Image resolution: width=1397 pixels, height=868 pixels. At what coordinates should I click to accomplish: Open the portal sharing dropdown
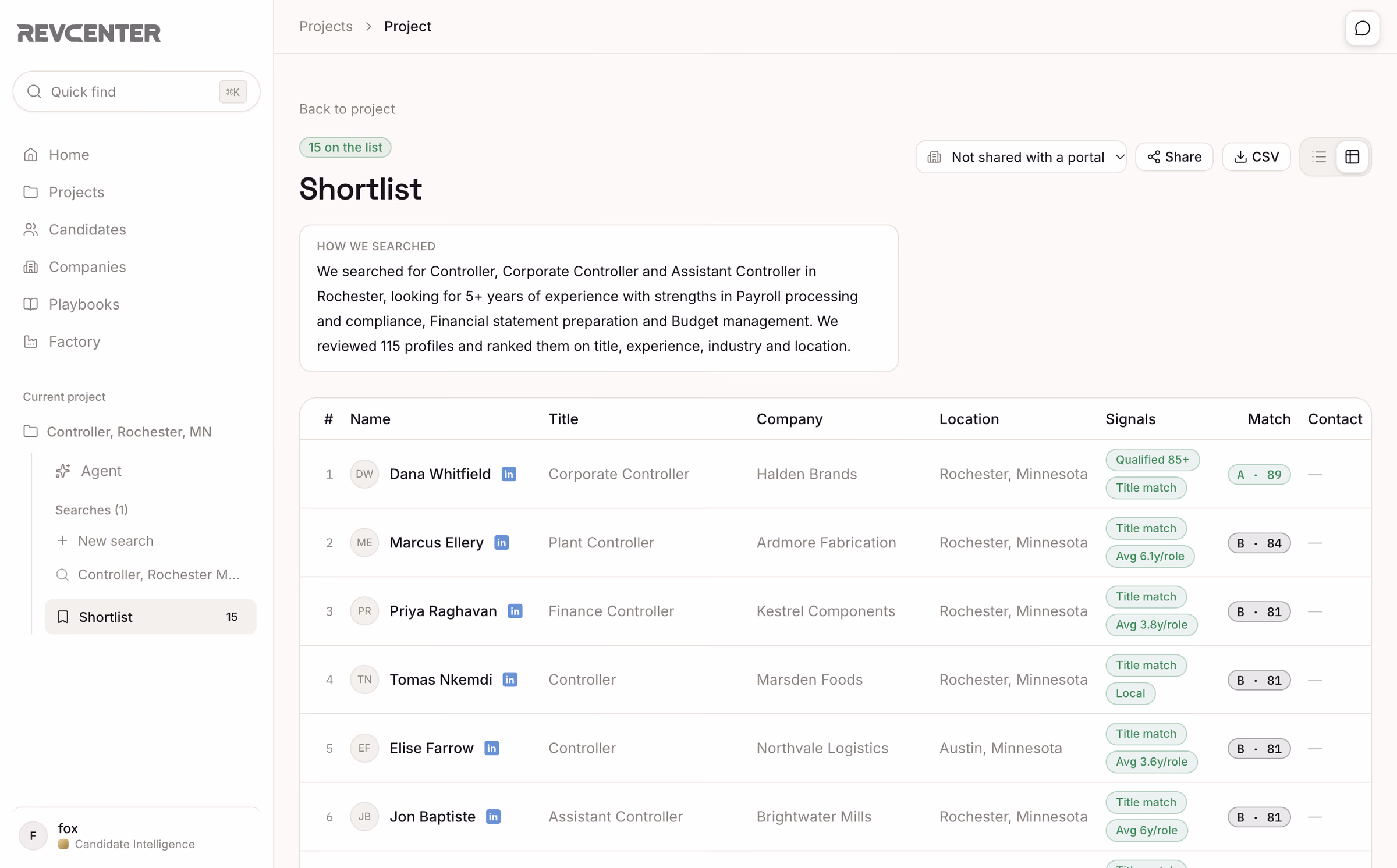point(1021,157)
